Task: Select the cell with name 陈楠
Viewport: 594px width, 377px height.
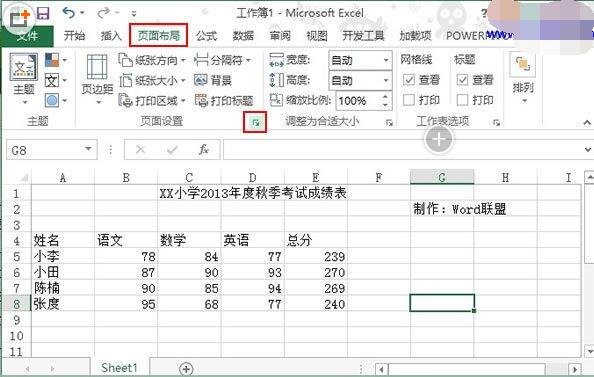Action: click(x=63, y=288)
